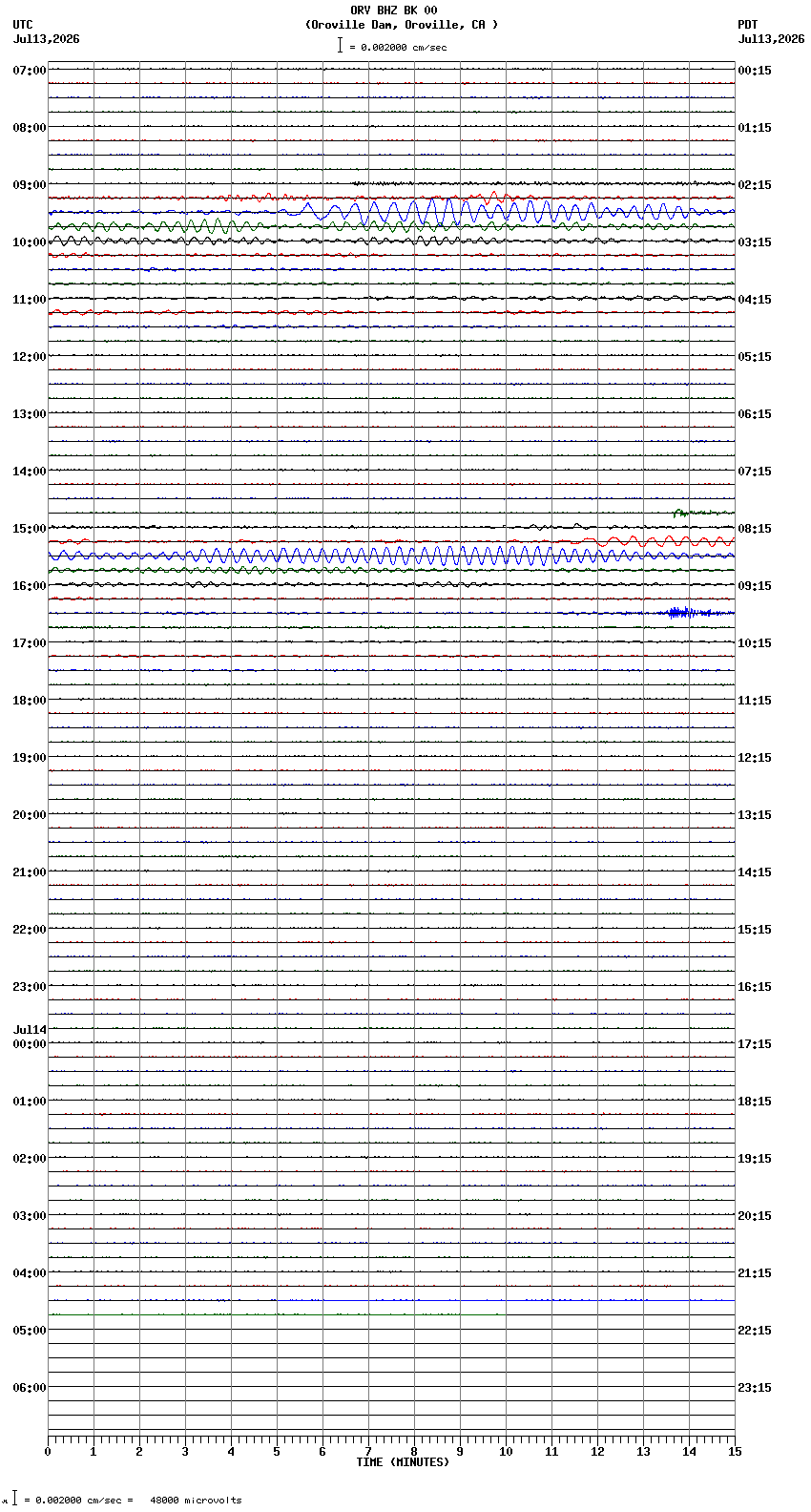Image resolution: width=811 pixels, height=1512 pixels.
Task: Click the '09:15' PDT time label
Action: point(755,586)
